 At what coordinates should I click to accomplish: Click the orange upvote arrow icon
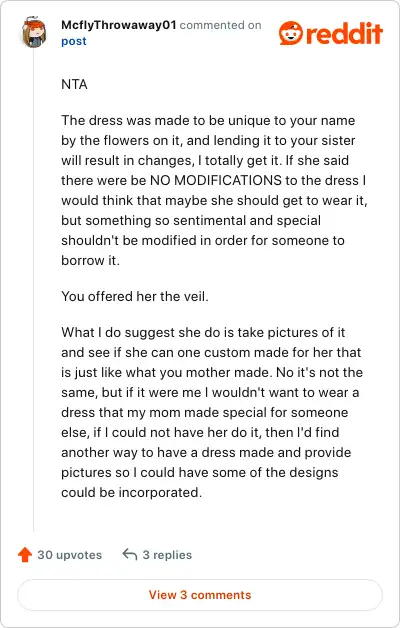(25, 555)
